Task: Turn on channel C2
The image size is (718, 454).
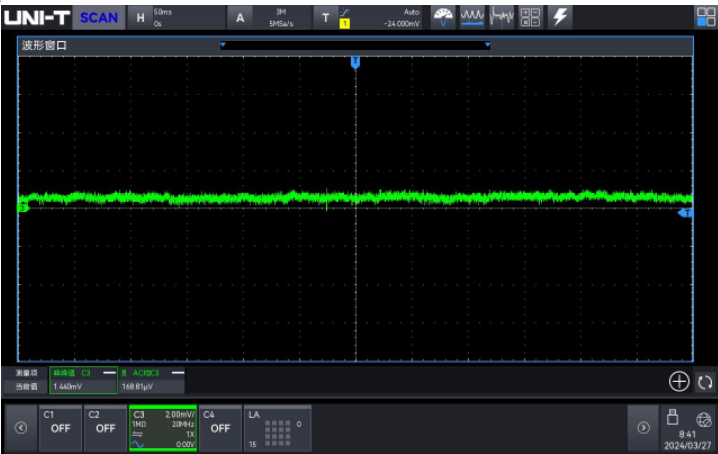Action: click(x=105, y=427)
